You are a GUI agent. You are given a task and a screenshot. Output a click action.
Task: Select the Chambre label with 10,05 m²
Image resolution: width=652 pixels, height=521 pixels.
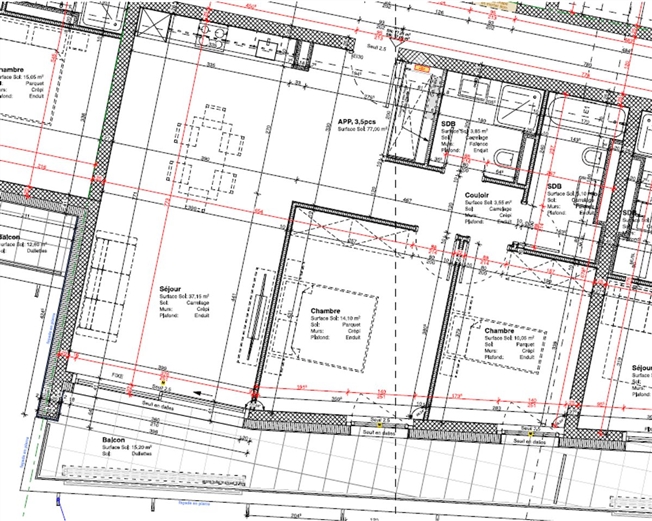pos(499,331)
